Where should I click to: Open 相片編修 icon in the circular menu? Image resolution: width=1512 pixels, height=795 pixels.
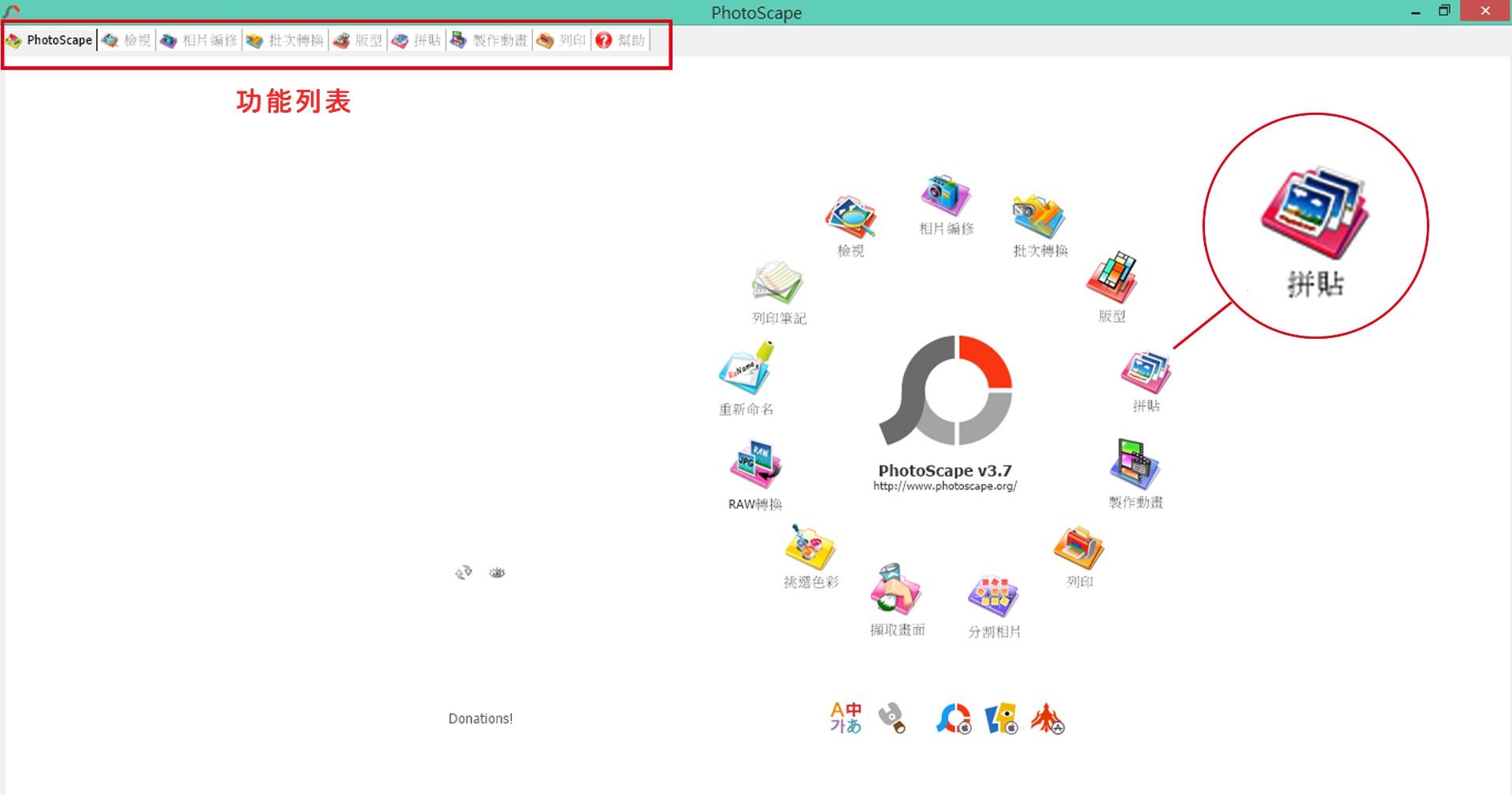point(946,195)
